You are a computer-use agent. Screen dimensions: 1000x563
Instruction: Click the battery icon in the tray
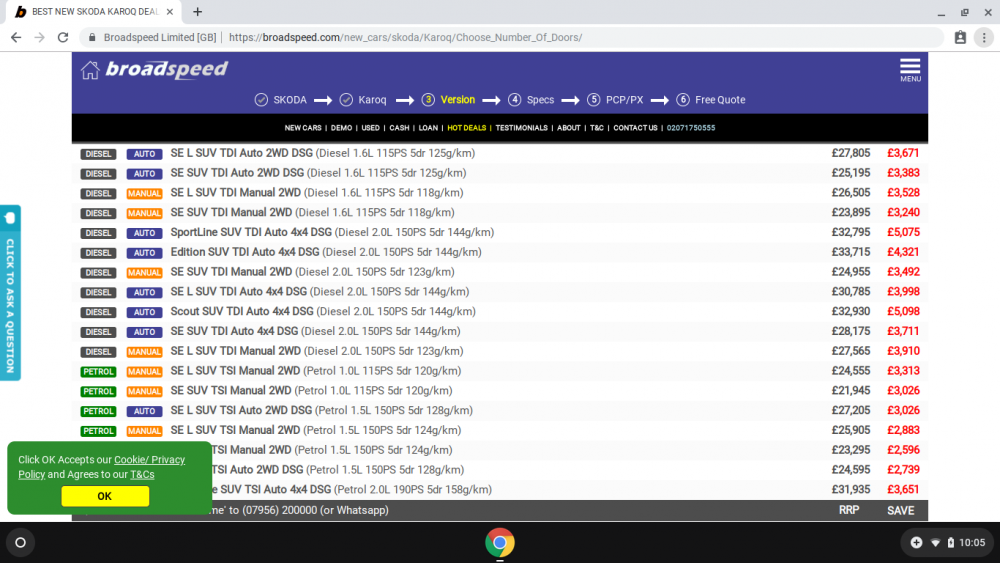[x=950, y=543]
